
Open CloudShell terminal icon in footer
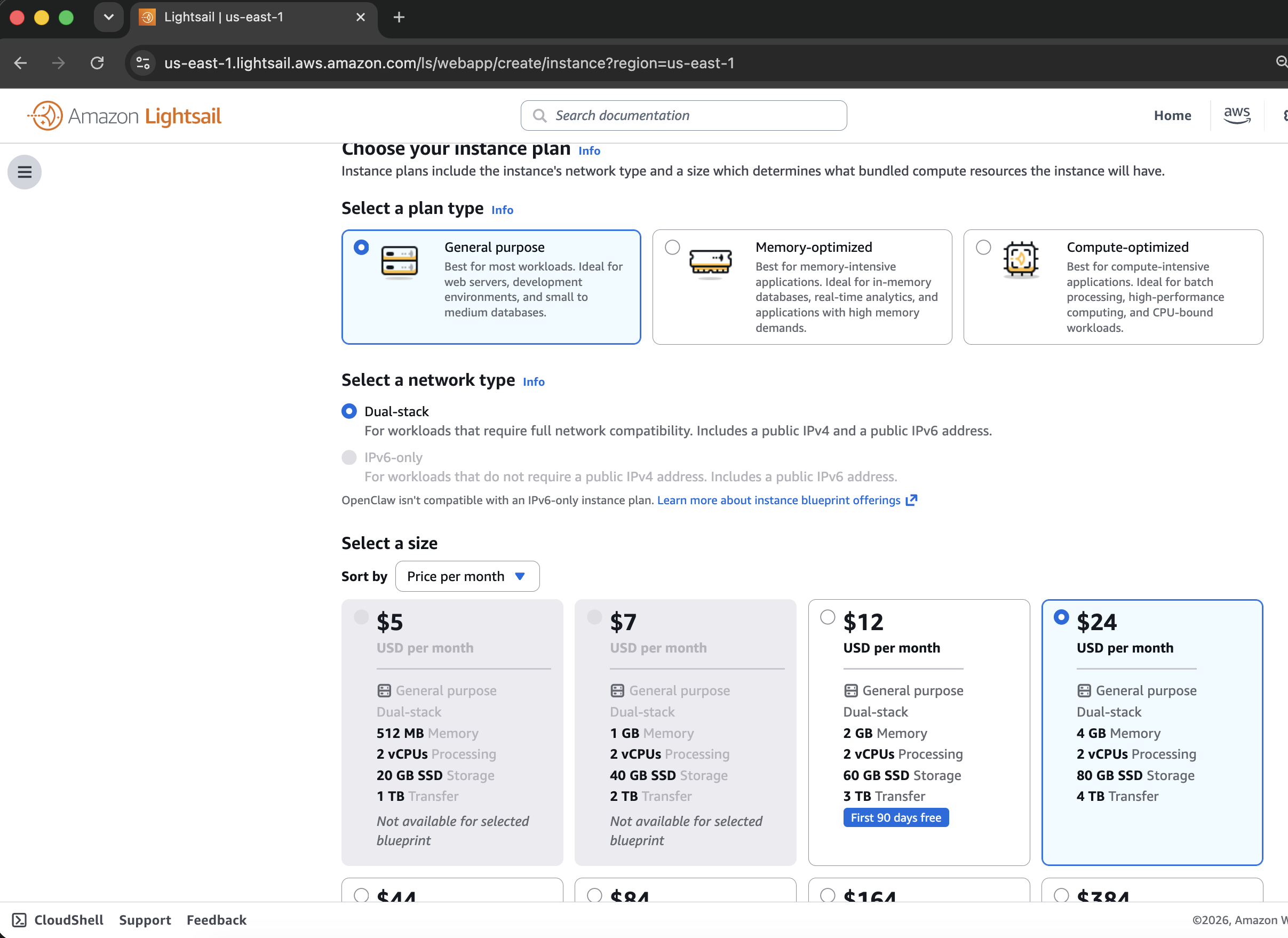[19, 920]
